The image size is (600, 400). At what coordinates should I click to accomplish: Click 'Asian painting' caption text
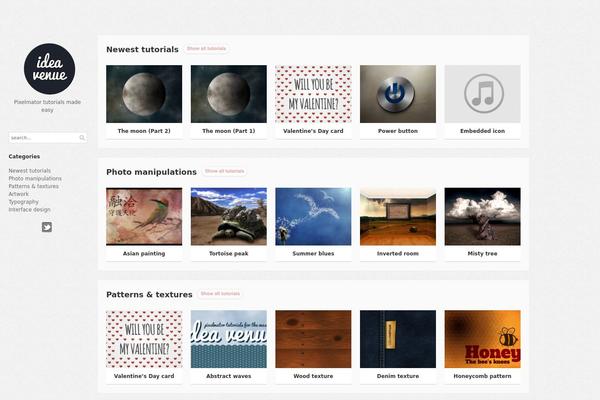(x=144, y=253)
